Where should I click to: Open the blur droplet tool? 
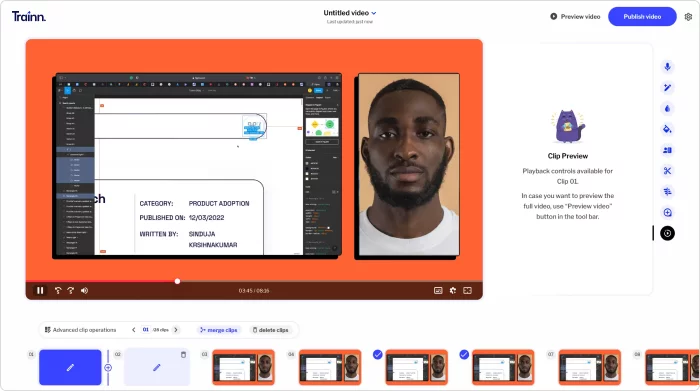[667, 108]
